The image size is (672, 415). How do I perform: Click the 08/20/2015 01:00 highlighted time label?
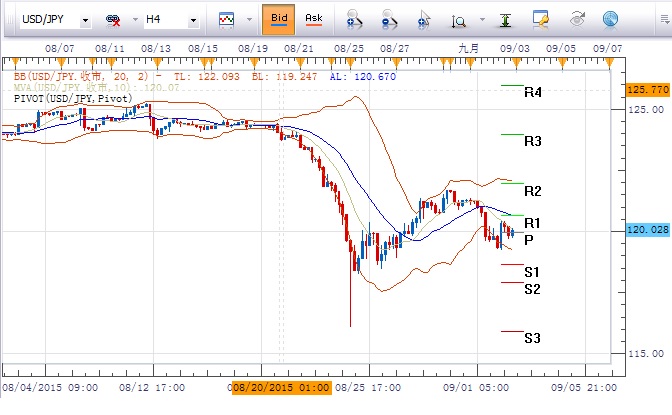(282, 388)
